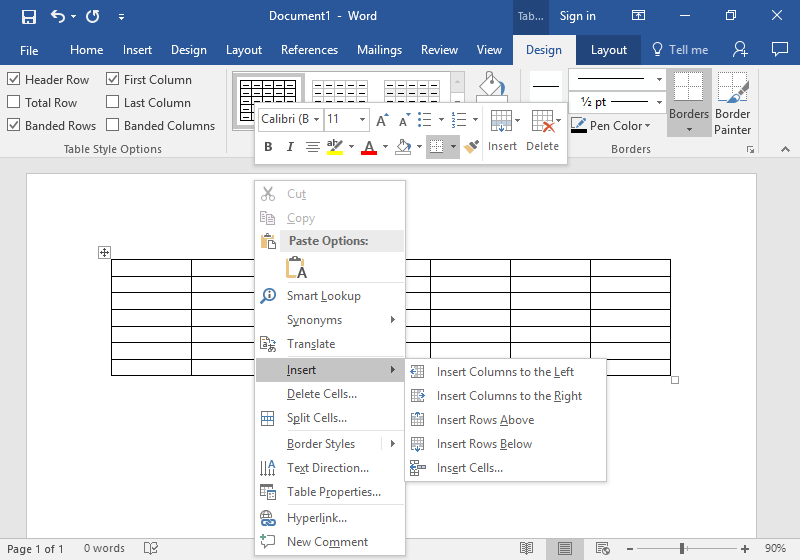Click the table move handle icon
This screenshot has height=560, width=800.
pos(104,252)
